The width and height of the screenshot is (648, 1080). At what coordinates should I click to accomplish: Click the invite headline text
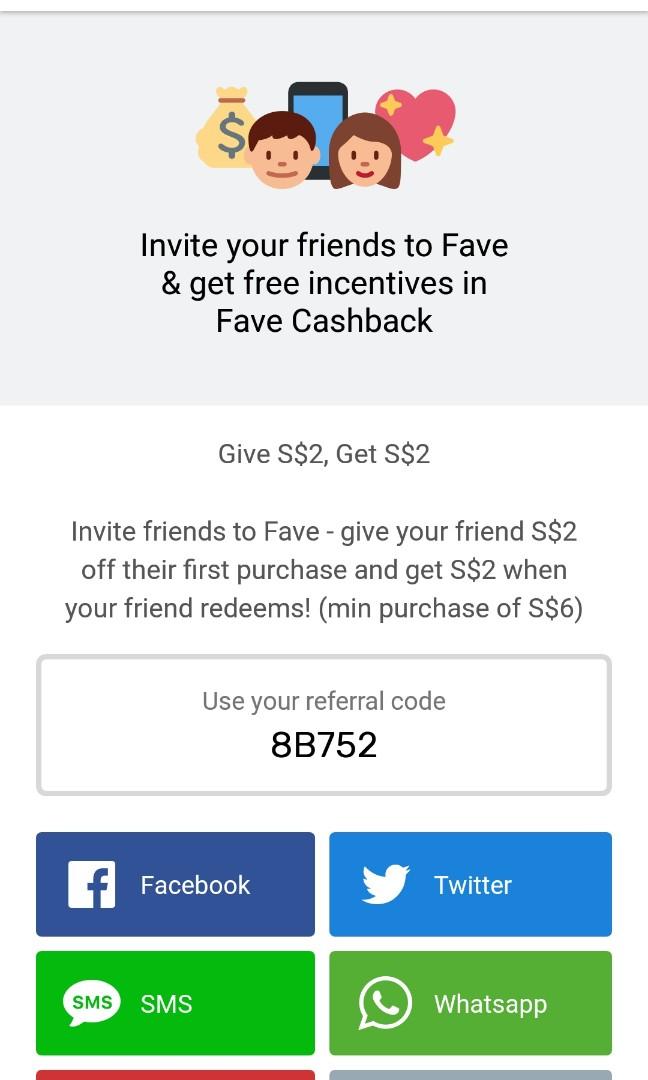click(x=324, y=283)
